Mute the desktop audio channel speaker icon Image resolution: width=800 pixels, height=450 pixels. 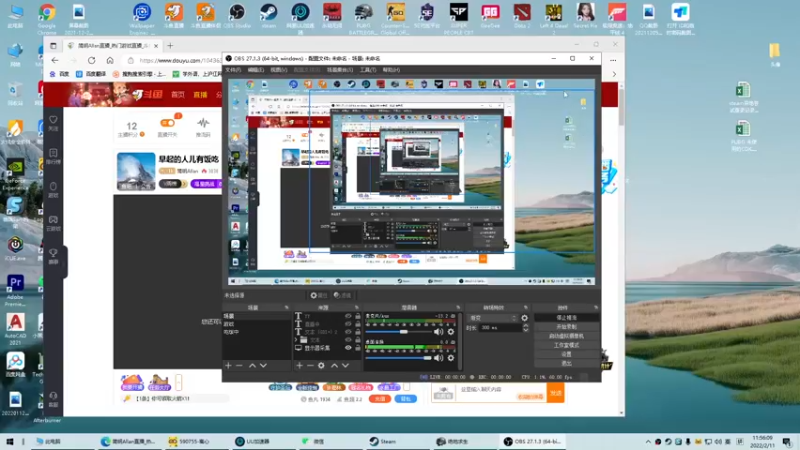click(x=438, y=358)
